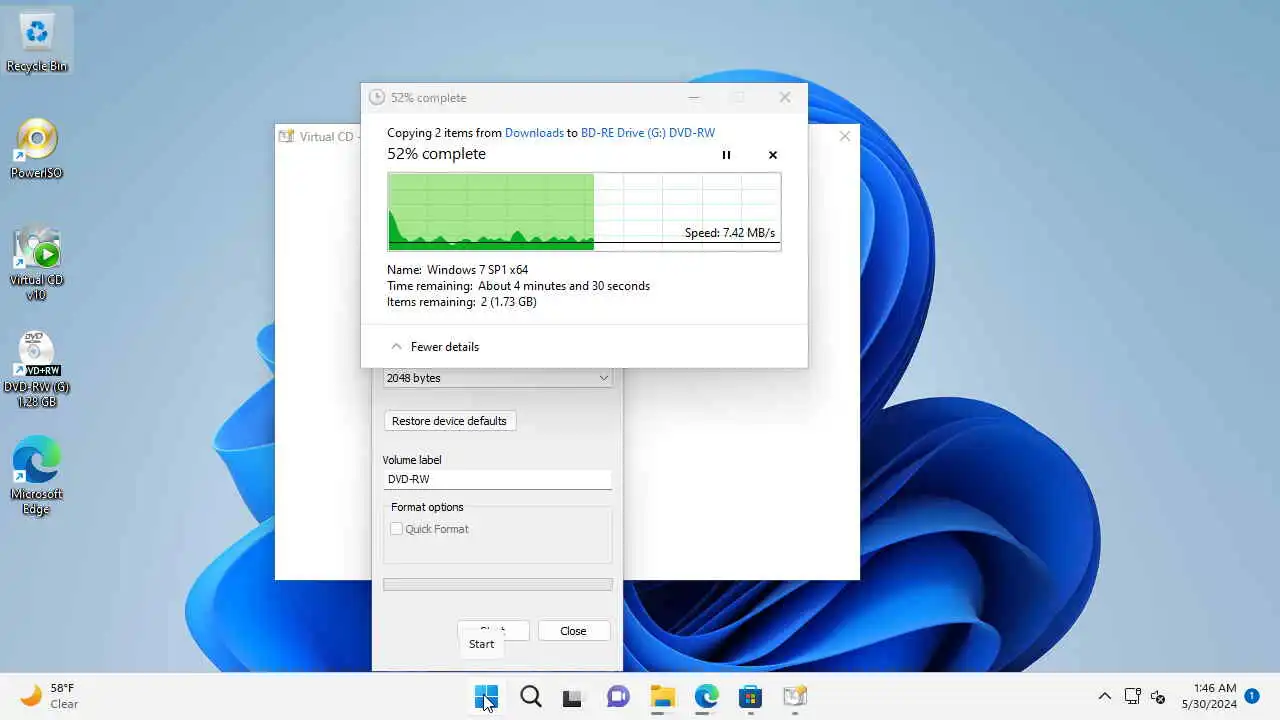Open the BD-RE Drive (G:) DVD-RW link
This screenshot has height=720, width=1280.
[648, 133]
